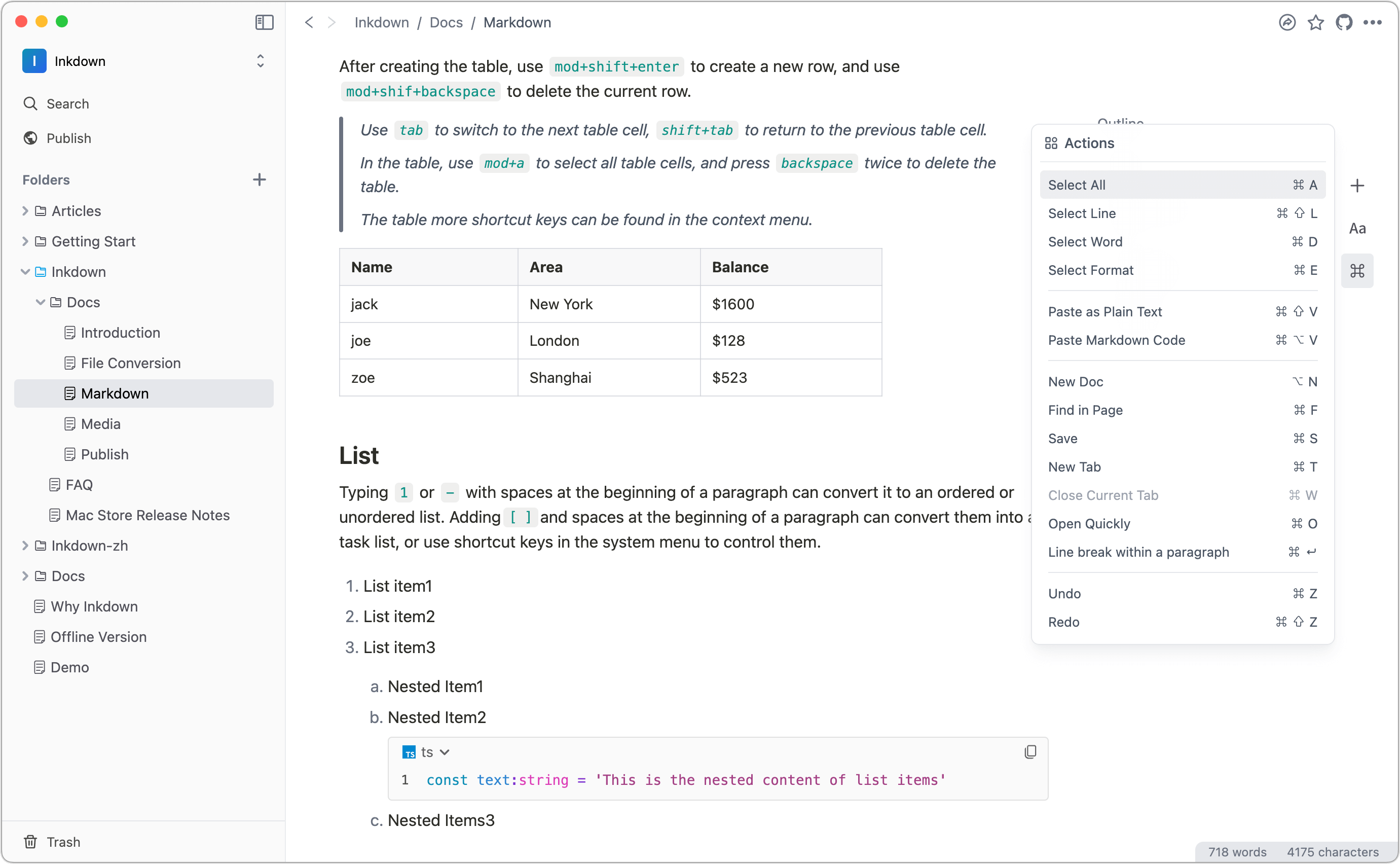
Task: Open the three-dots more menu
Action: [1373, 22]
